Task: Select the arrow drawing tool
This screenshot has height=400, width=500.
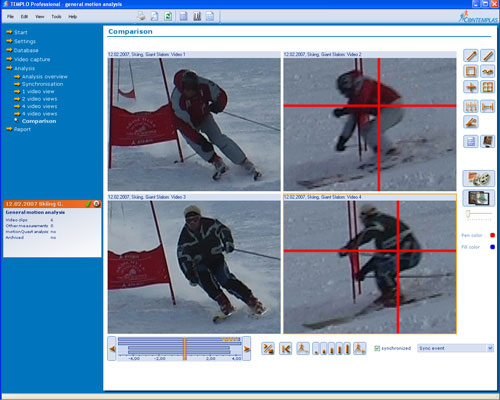Action: (471, 56)
